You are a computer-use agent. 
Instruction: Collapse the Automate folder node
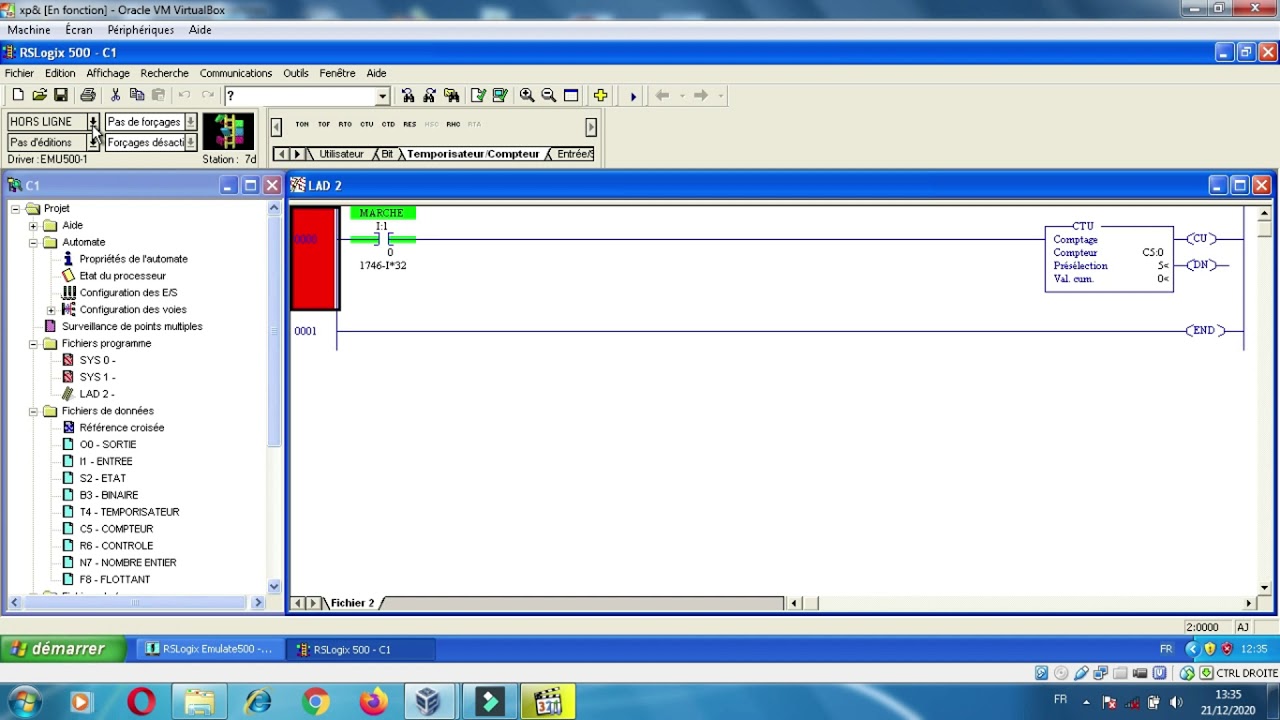(33, 242)
